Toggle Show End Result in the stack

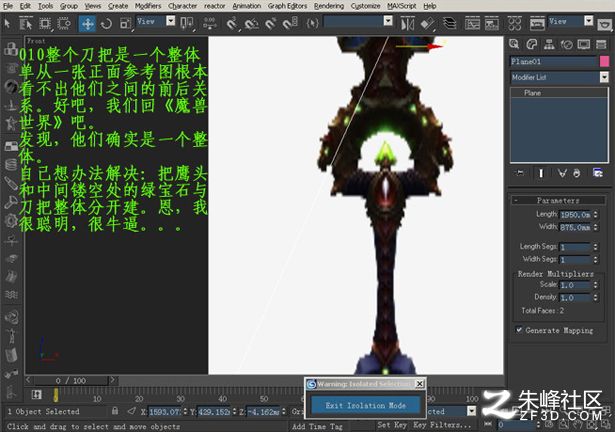[x=541, y=173]
